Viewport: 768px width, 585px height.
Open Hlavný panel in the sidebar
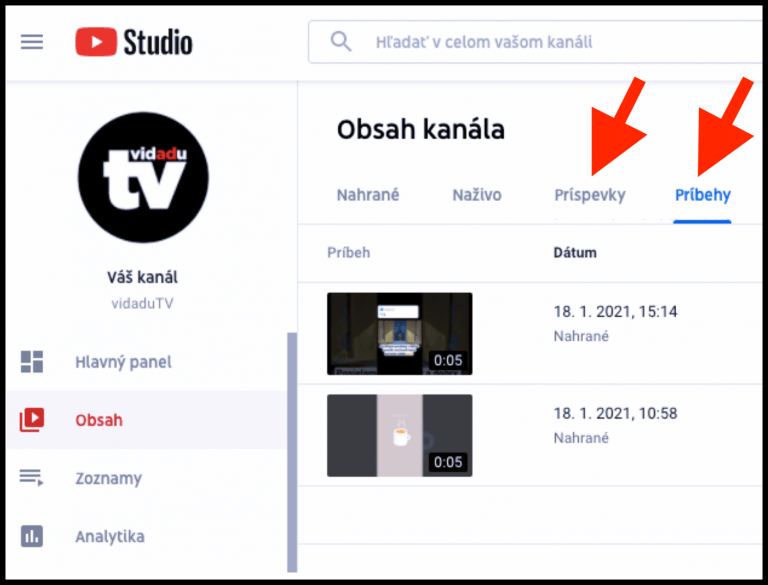123,362
